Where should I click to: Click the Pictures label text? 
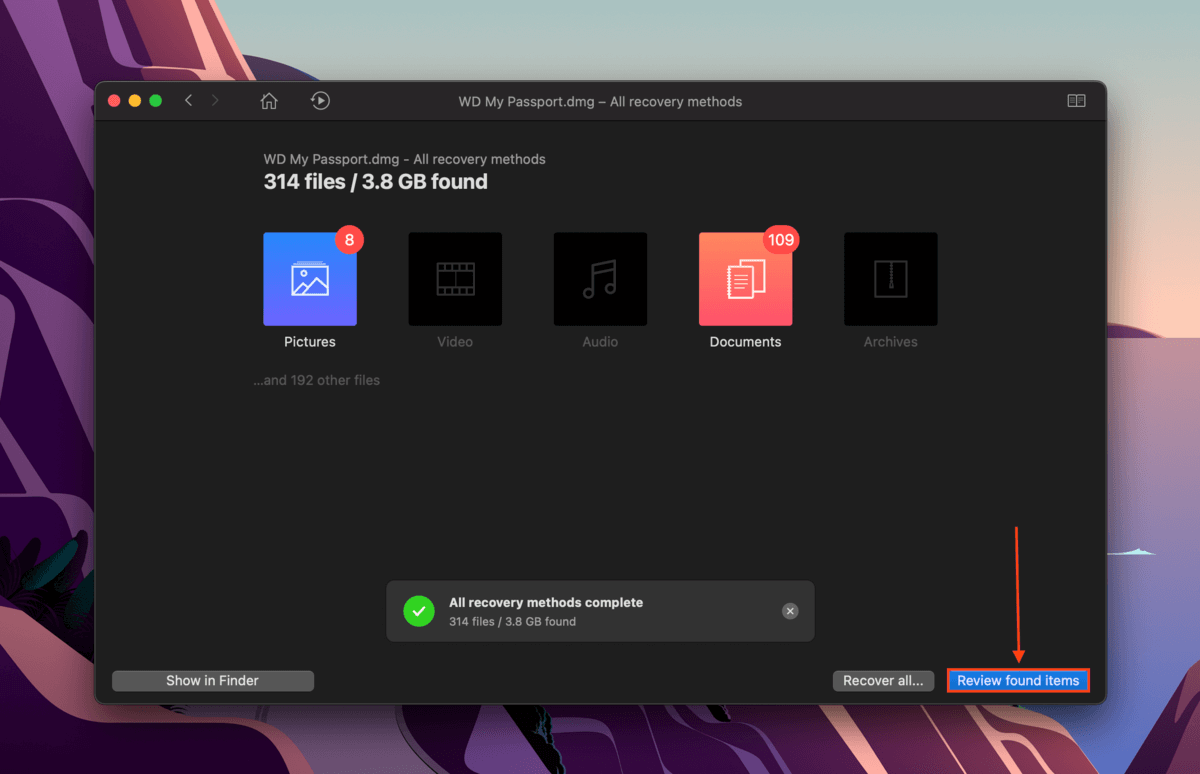pyautogui.click(x=310, y=342)
